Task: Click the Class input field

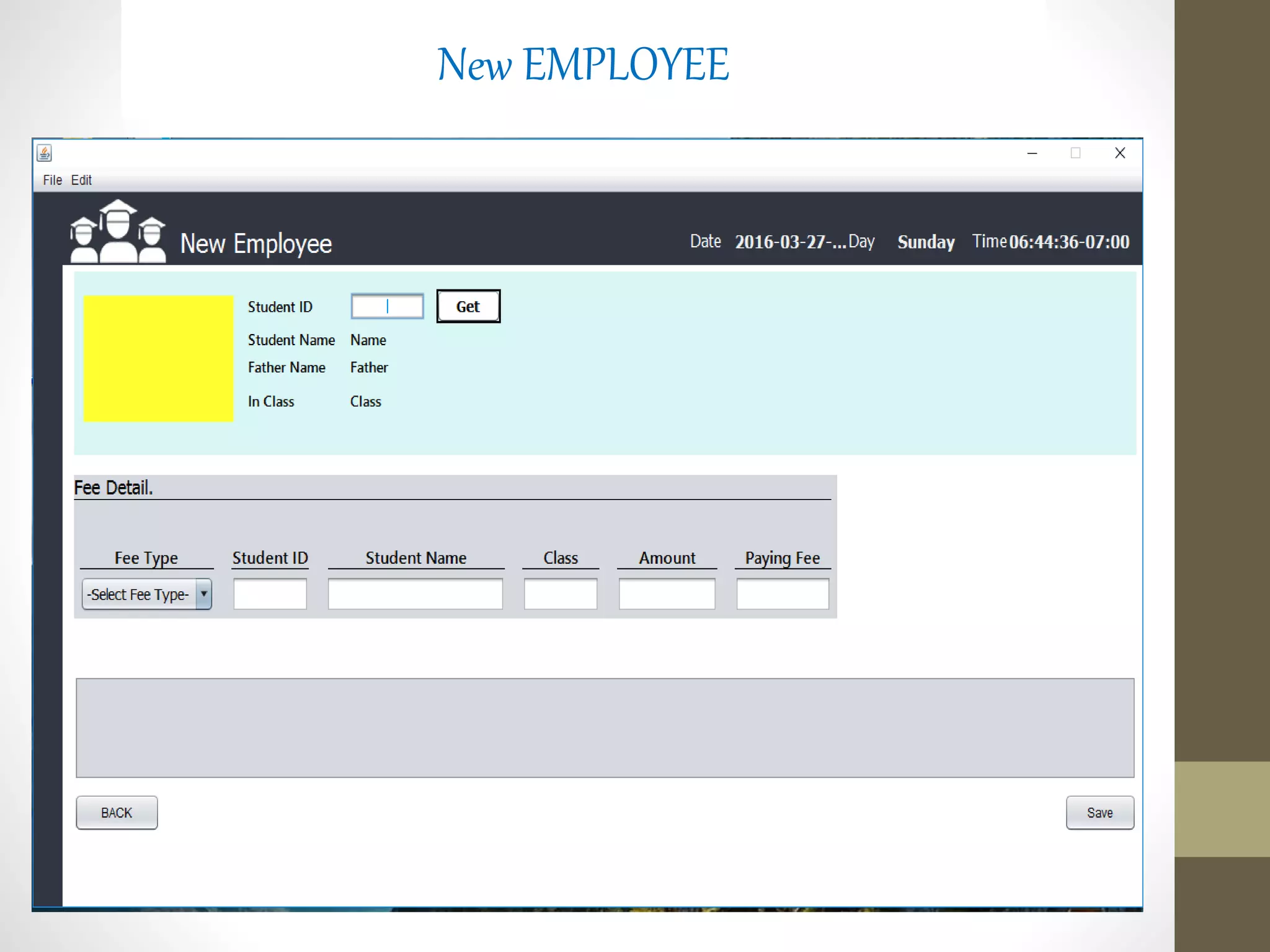Action: 561,594
